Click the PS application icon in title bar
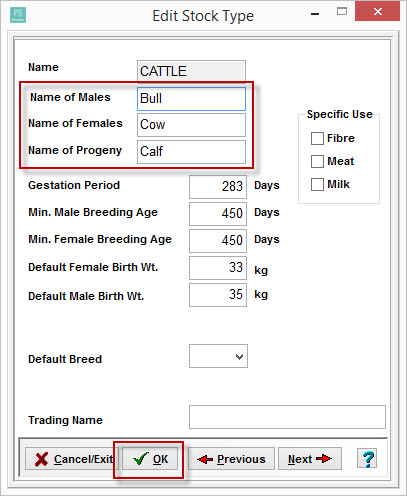 [x=18, y=15]
